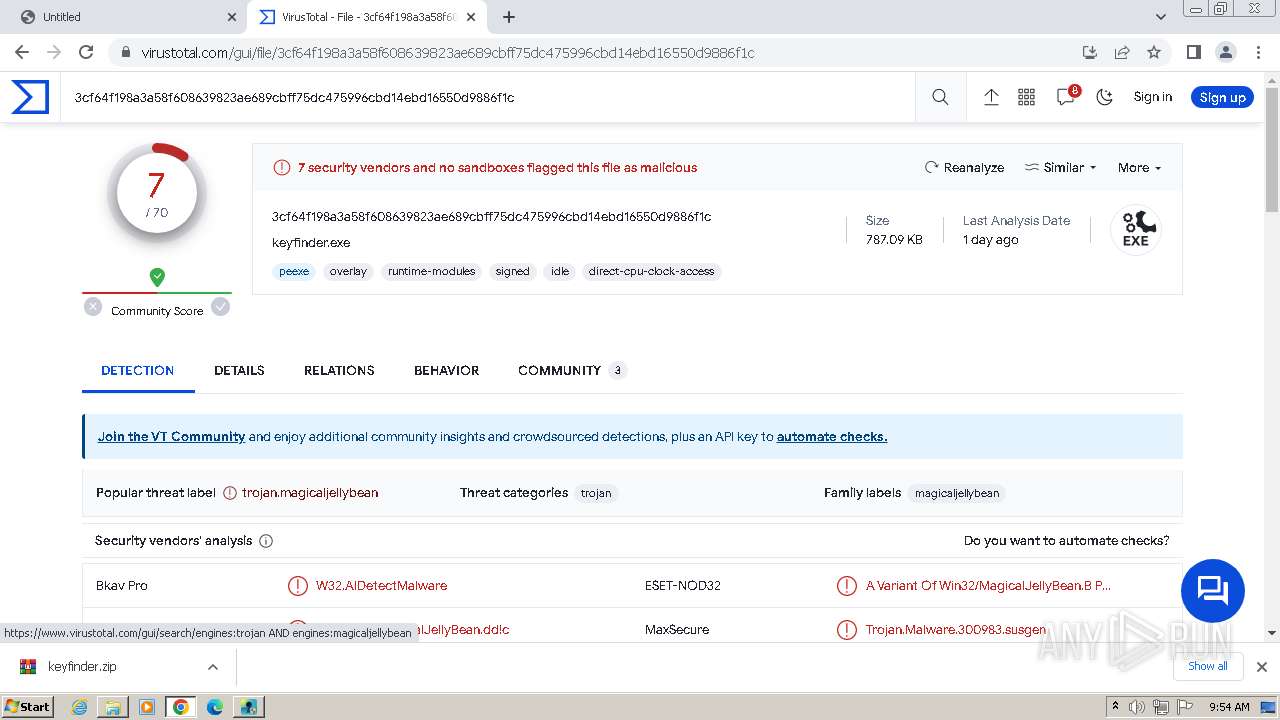Click the VirusTotal sigma logo
This screenshot has height=720, width=1280.
pos(30,97)
